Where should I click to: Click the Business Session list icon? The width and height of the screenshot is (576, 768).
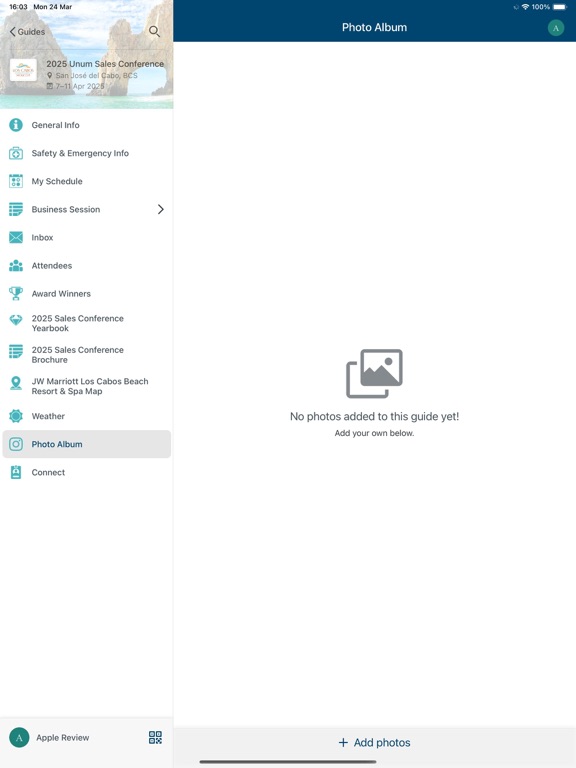point(16,209)
